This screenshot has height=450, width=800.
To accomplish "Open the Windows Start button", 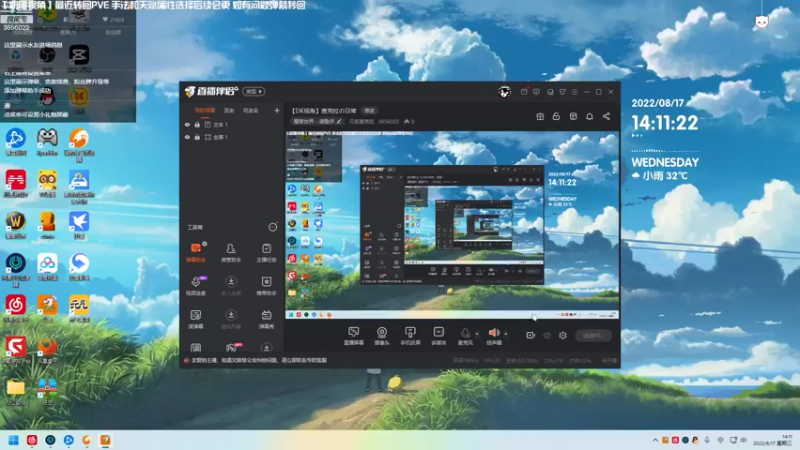I will pyautogui.click(x=14, y=440).
